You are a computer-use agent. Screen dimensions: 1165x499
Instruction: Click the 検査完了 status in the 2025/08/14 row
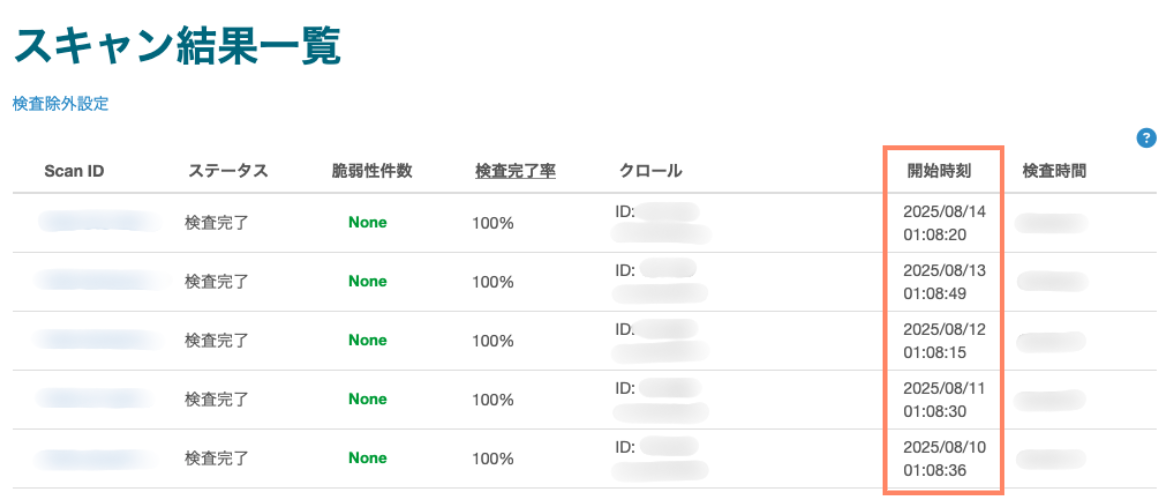coord(216,223)
